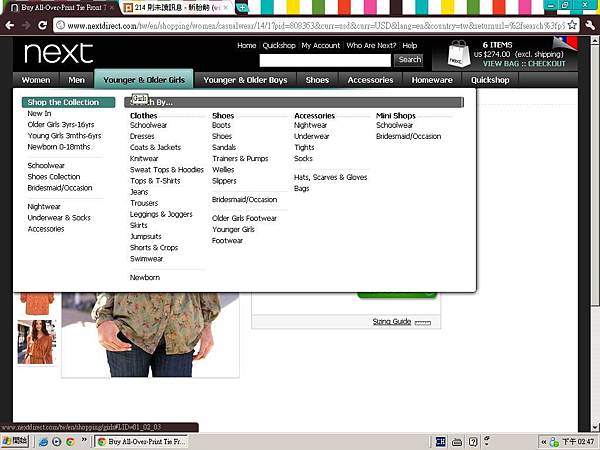The image size is (600, 450).
Task: Click the CH language bar indicator
Action: point(440,442)
